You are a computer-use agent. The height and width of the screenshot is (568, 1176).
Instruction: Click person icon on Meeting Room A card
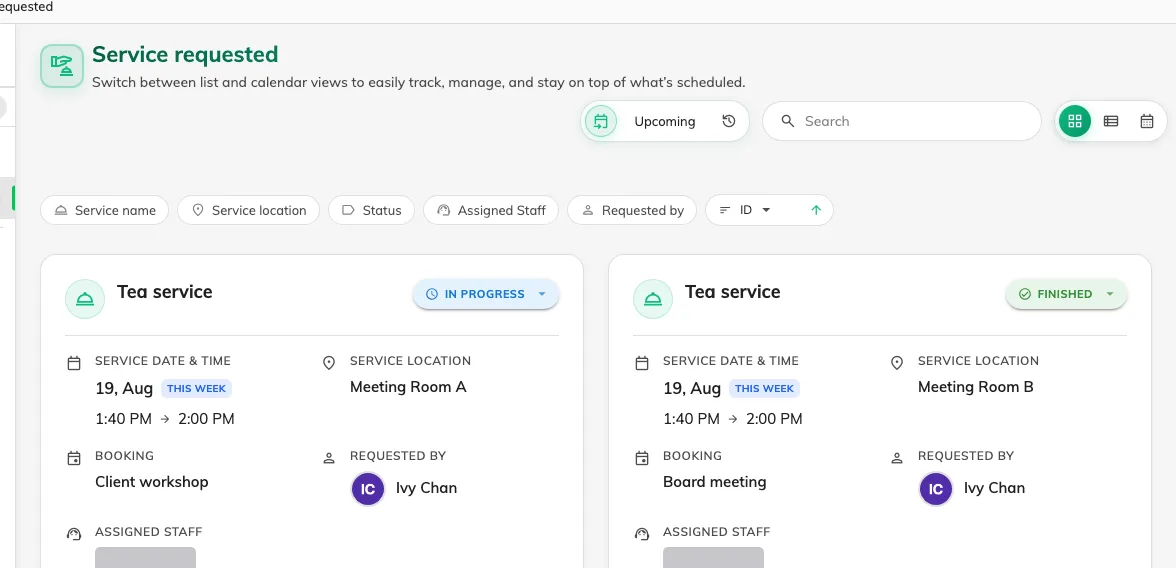(x=328, y=458)
